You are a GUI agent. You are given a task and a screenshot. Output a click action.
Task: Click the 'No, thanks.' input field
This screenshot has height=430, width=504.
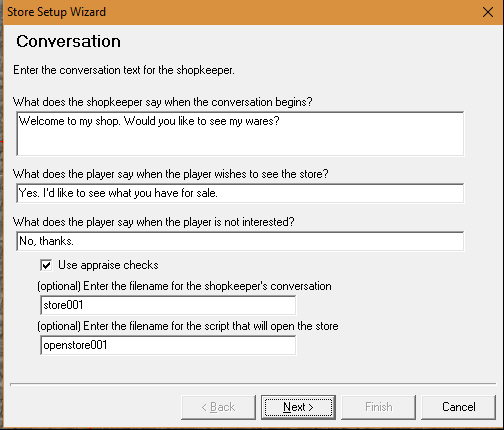(x=240, y=241)
